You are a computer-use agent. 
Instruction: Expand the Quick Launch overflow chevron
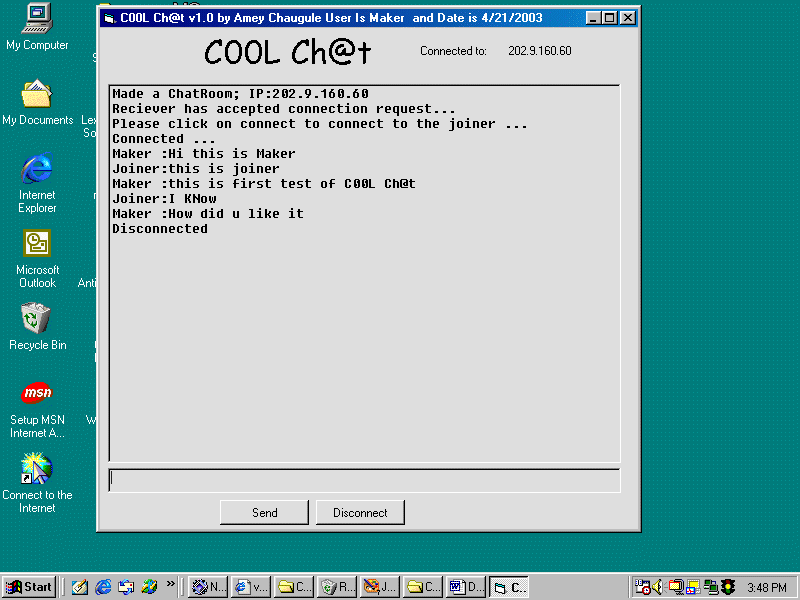coord(171,583)
